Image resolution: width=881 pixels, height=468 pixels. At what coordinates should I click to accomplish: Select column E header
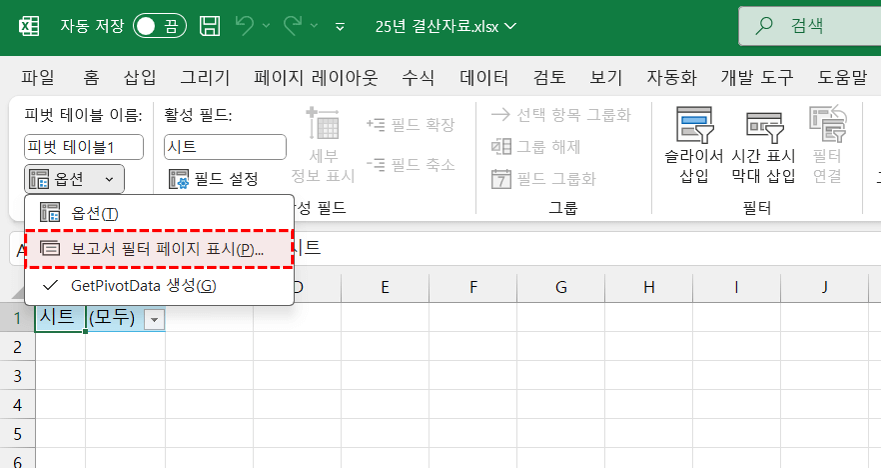(385, 287)
